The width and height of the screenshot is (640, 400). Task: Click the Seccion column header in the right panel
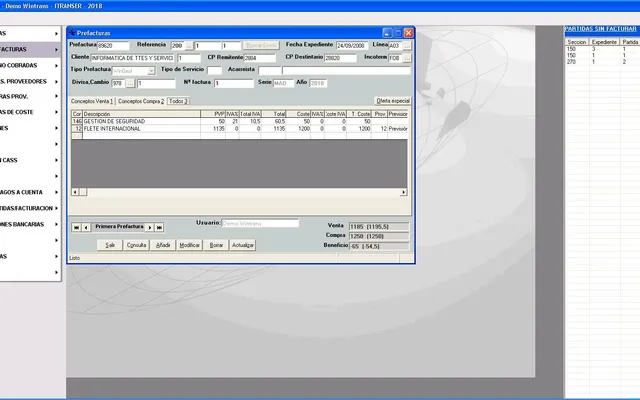pyautogui.click(x=577, y=42)
